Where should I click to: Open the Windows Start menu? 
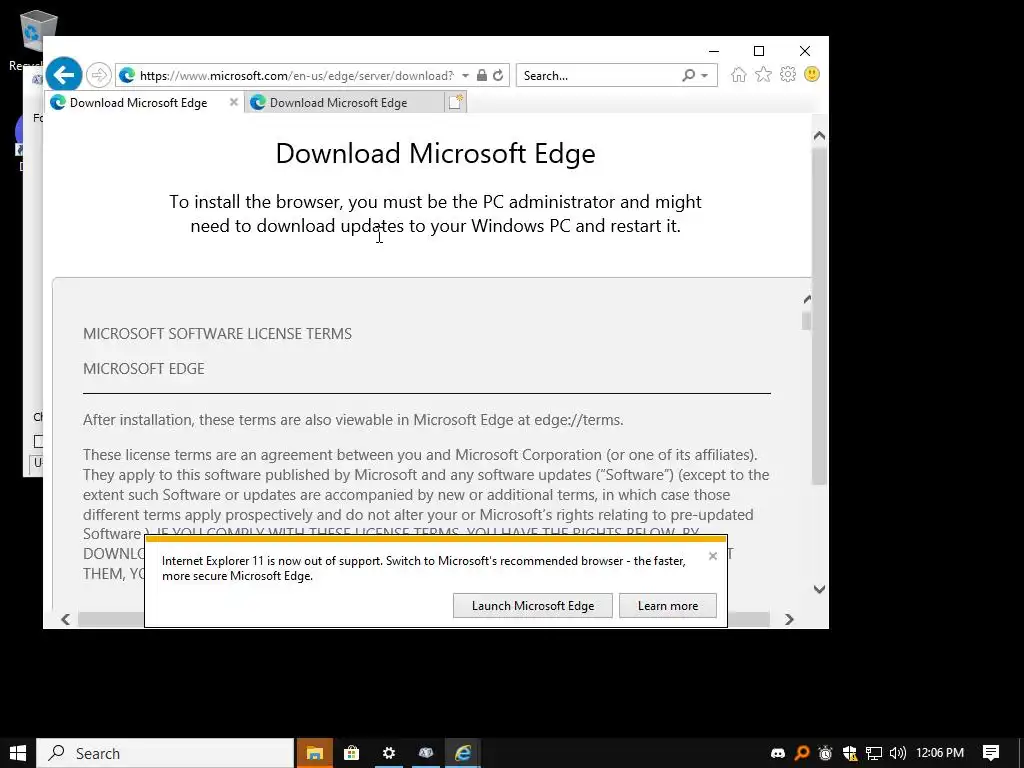(18, 753)
